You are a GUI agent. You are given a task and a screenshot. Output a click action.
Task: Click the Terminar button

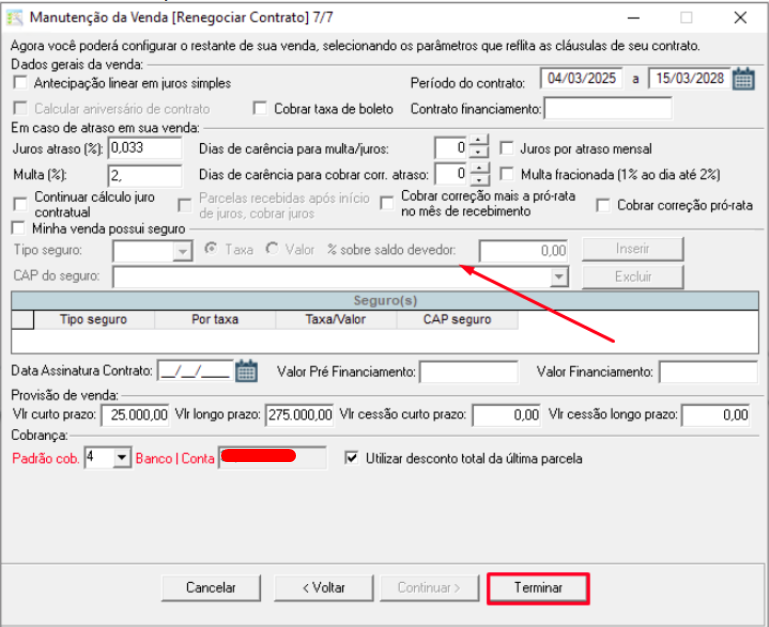point(538,588)
